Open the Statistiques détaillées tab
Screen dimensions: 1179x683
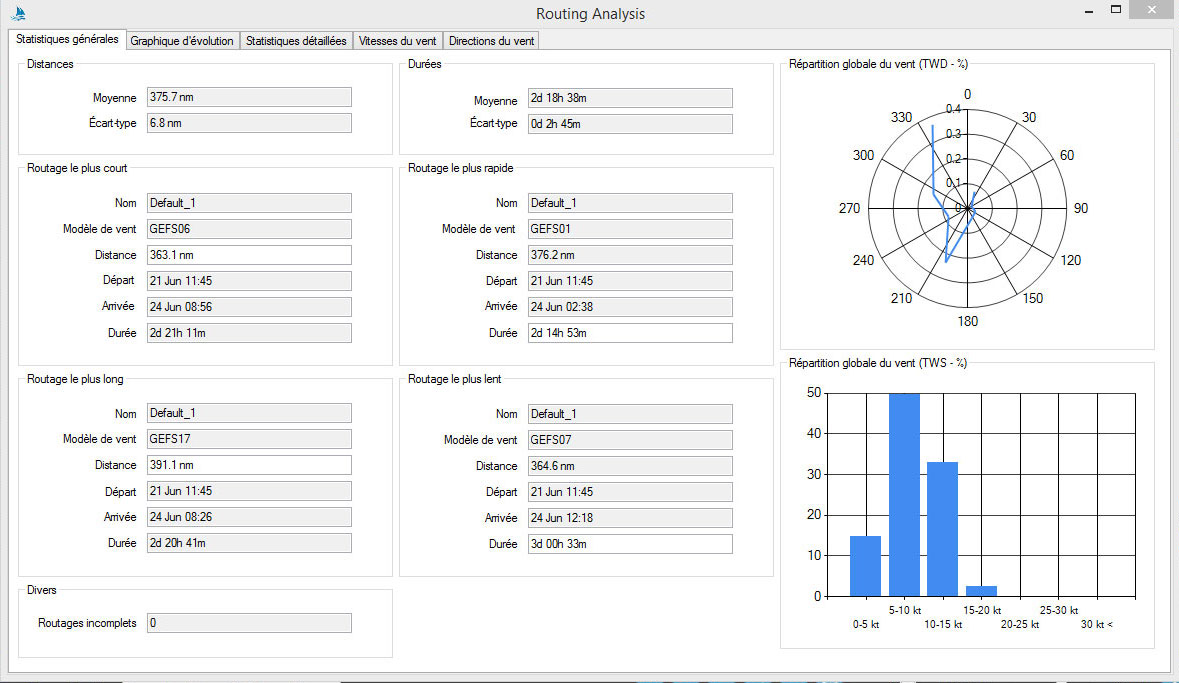click(x=296, y=41)
